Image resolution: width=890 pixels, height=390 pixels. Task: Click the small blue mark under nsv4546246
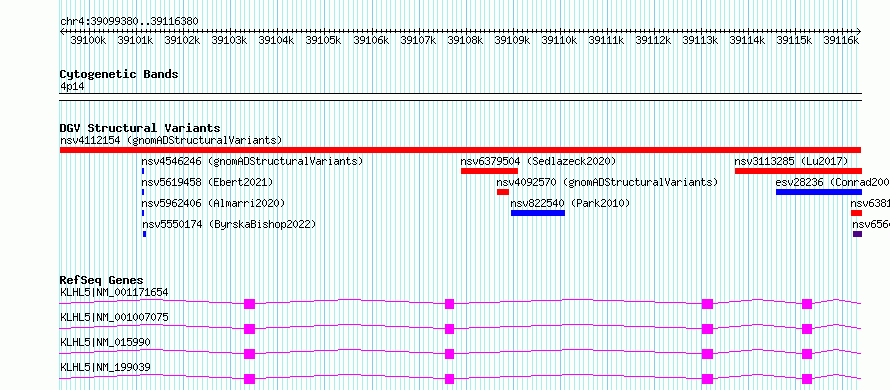pyautogui.click(x=143, y=171)
